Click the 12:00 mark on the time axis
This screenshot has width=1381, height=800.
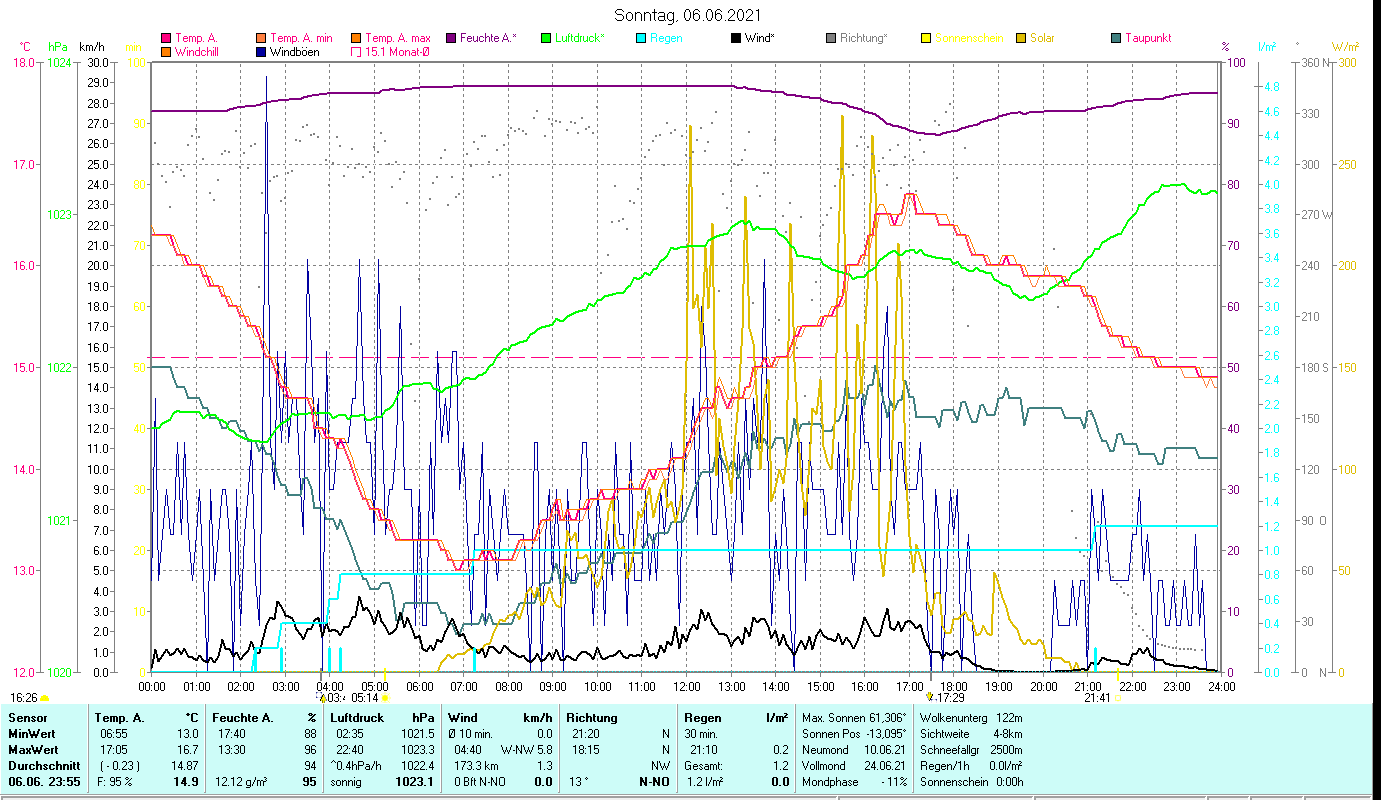point(688,686)
